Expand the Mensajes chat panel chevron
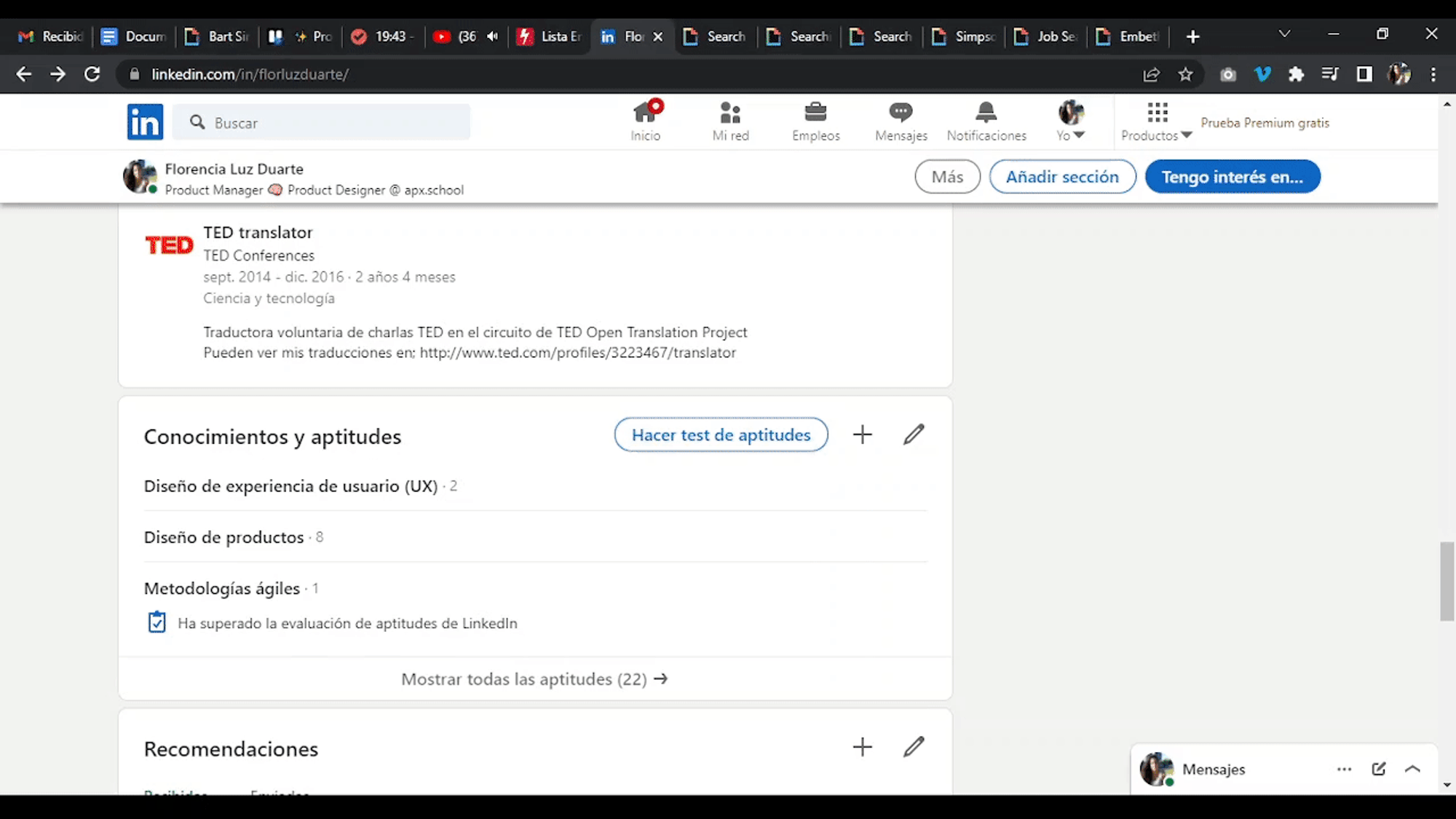 point(1412,769)
